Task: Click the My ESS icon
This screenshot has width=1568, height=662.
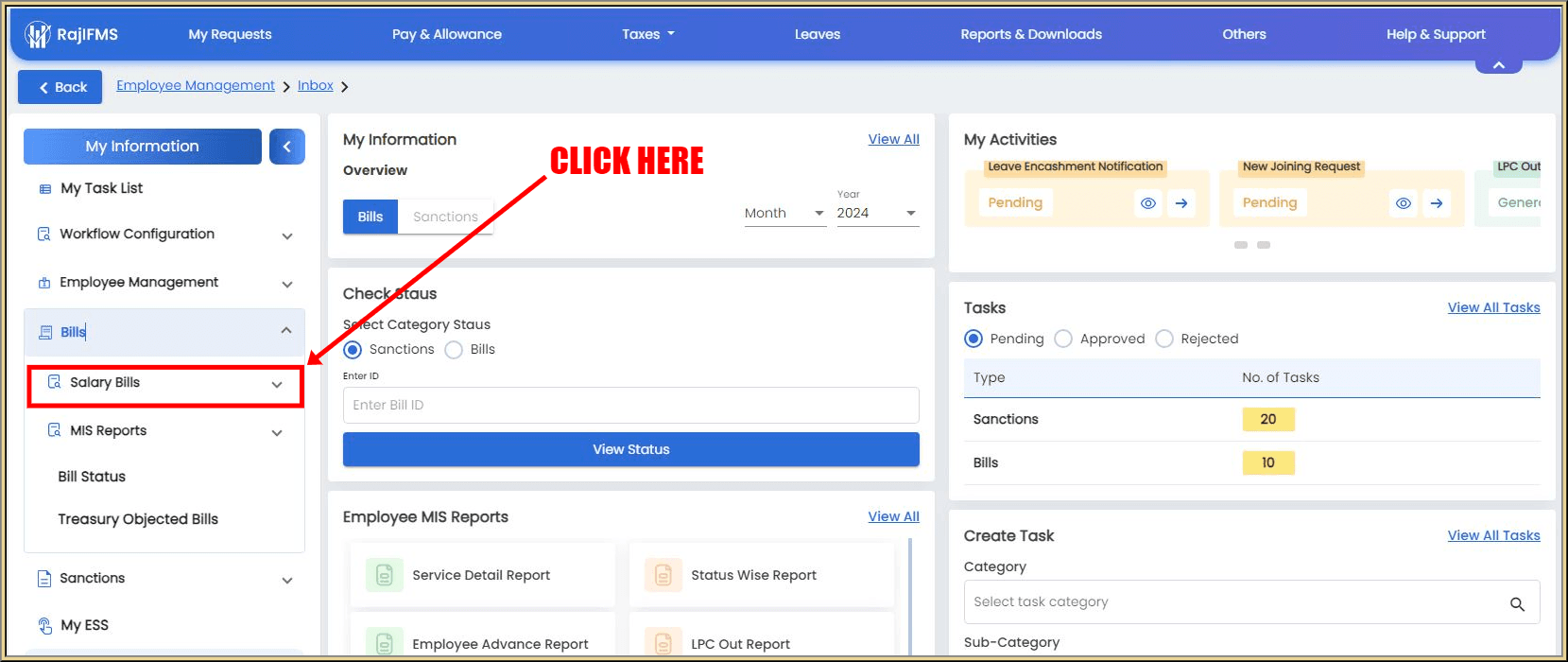Action: coord(44,626)
